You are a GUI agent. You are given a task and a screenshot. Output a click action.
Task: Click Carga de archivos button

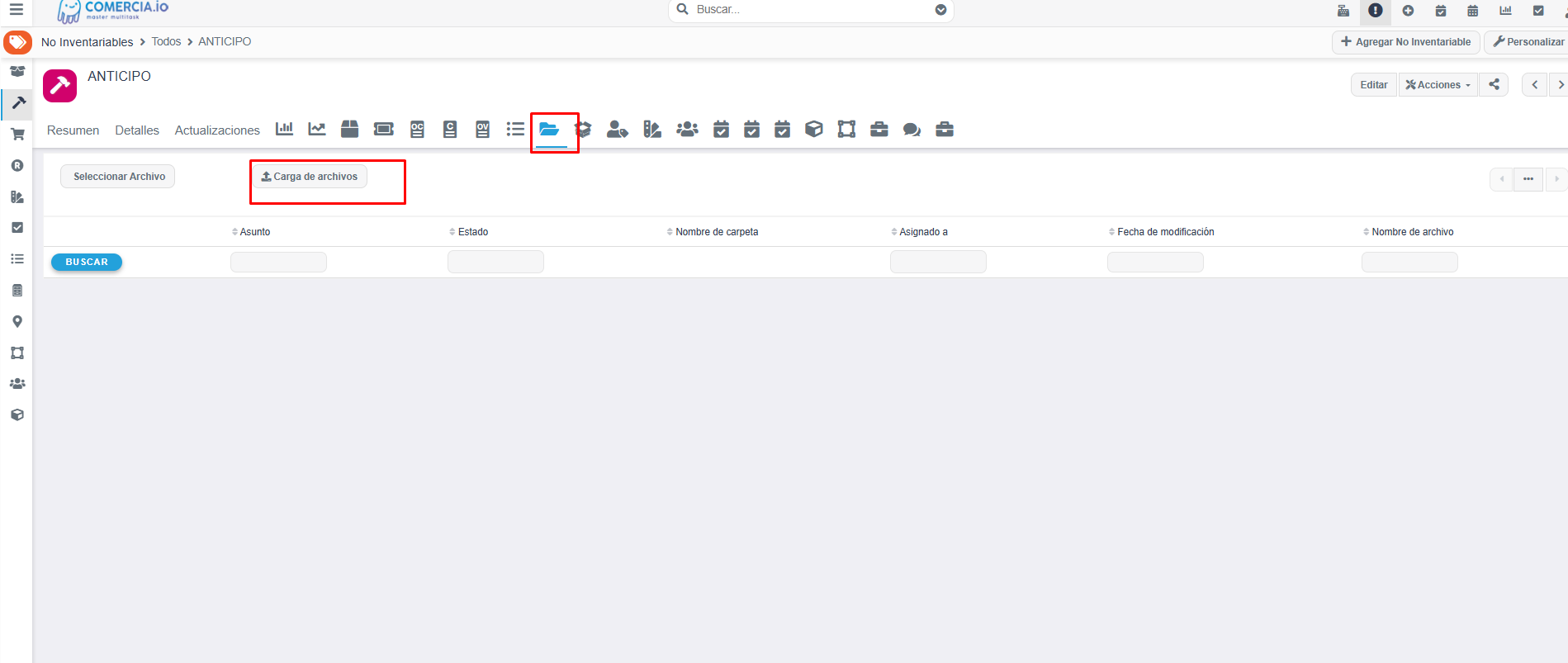(x=310, y=177)
